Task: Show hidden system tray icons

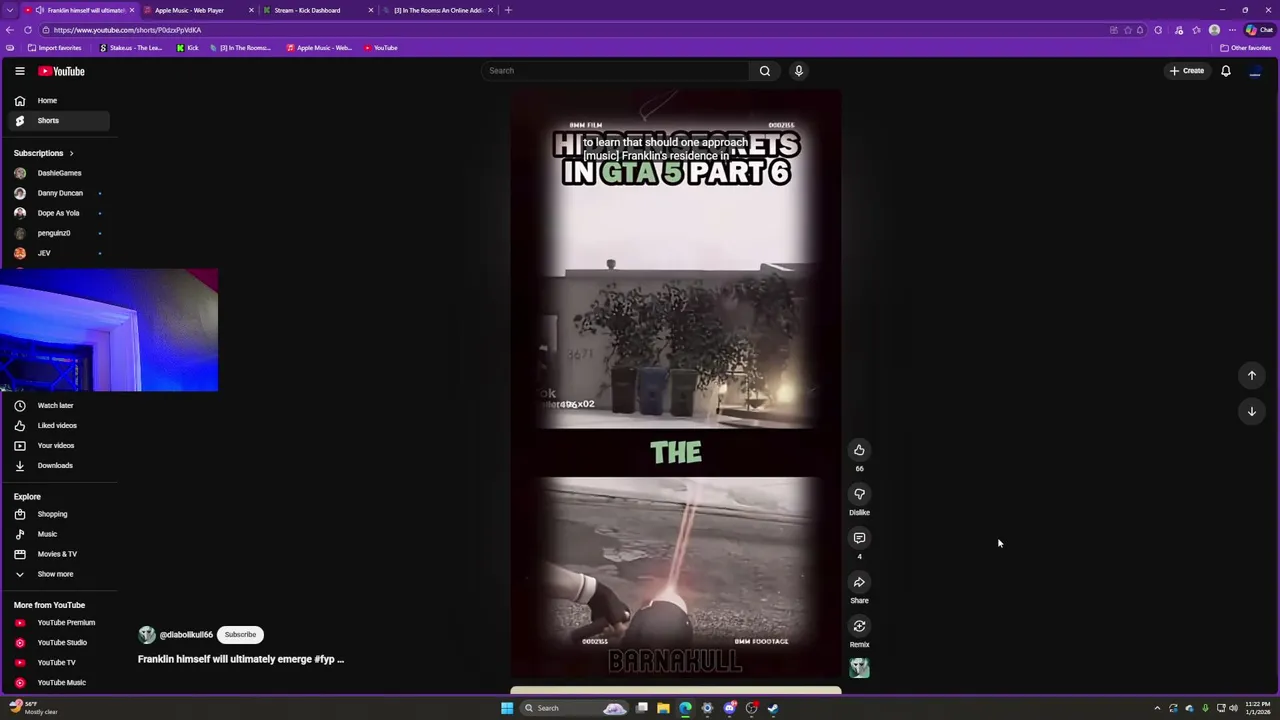Action: point(1157,708)
